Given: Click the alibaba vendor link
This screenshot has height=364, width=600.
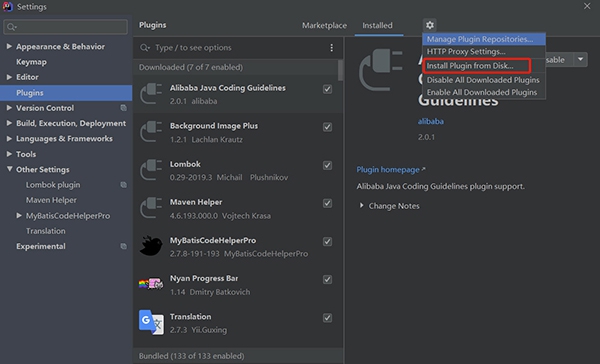Looking at the screenshot, I should 430,121.
